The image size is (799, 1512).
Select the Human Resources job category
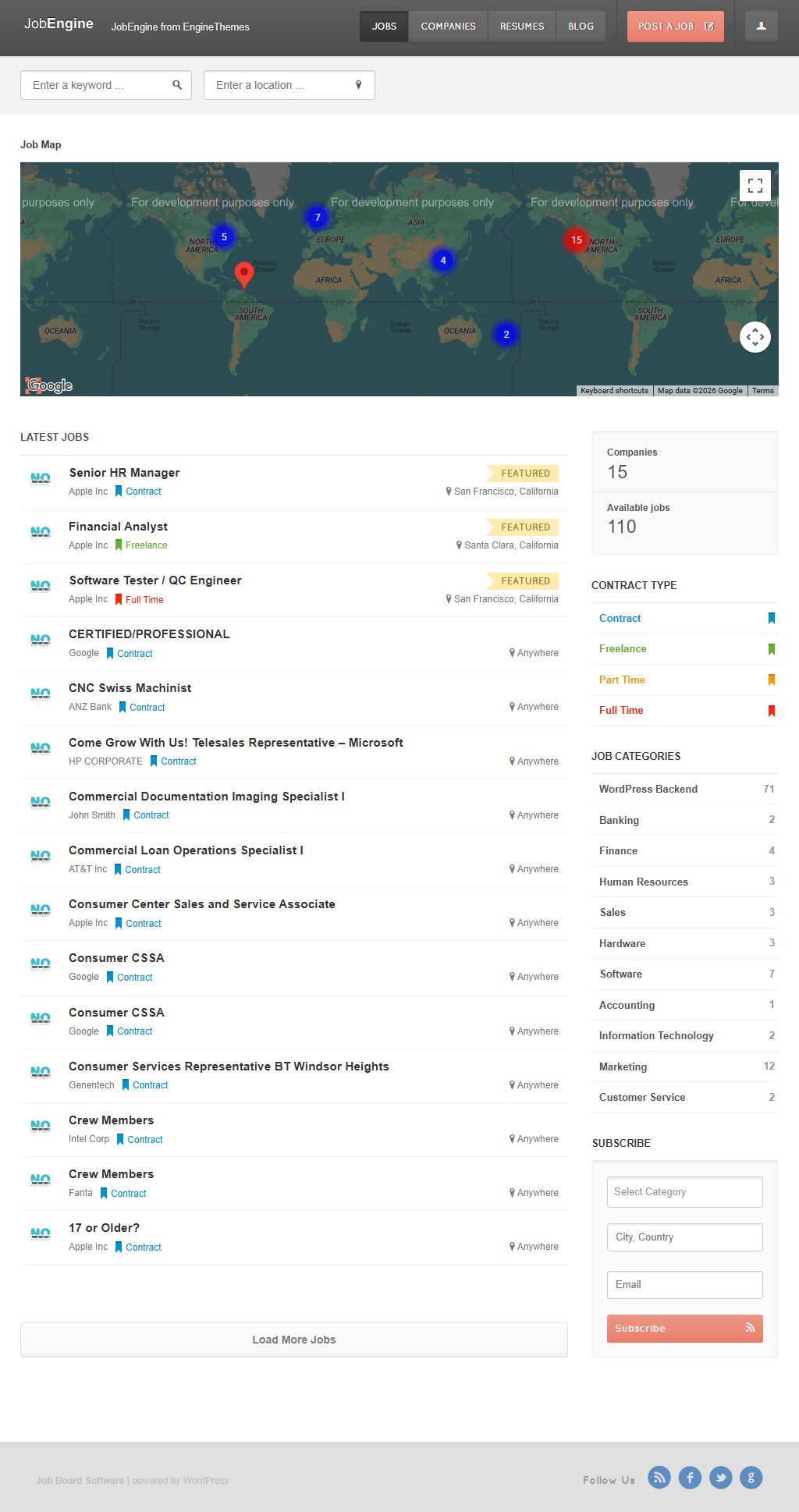(644, 882)
